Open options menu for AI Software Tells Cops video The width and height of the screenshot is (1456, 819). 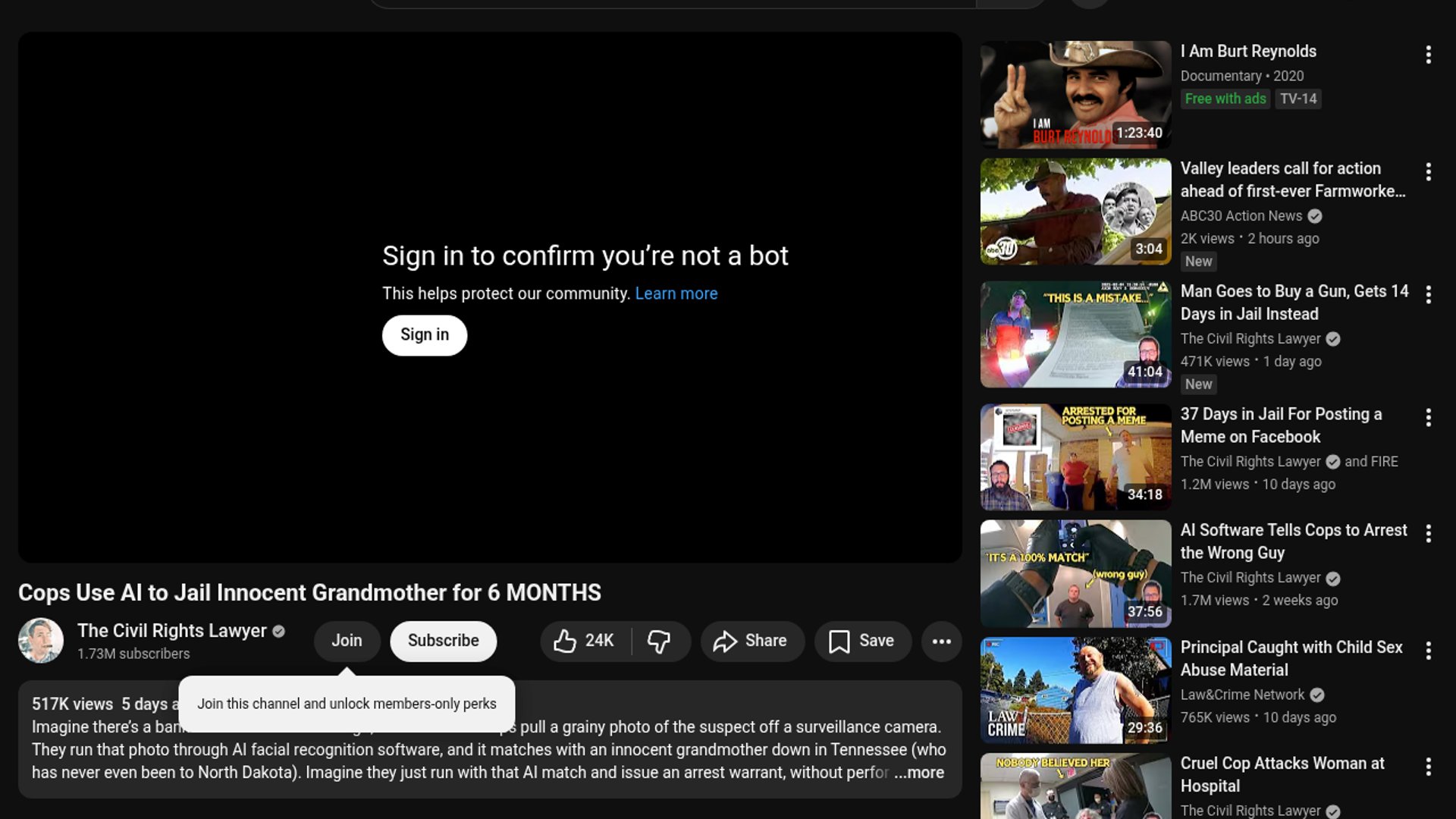click(x=1428, y=534)
